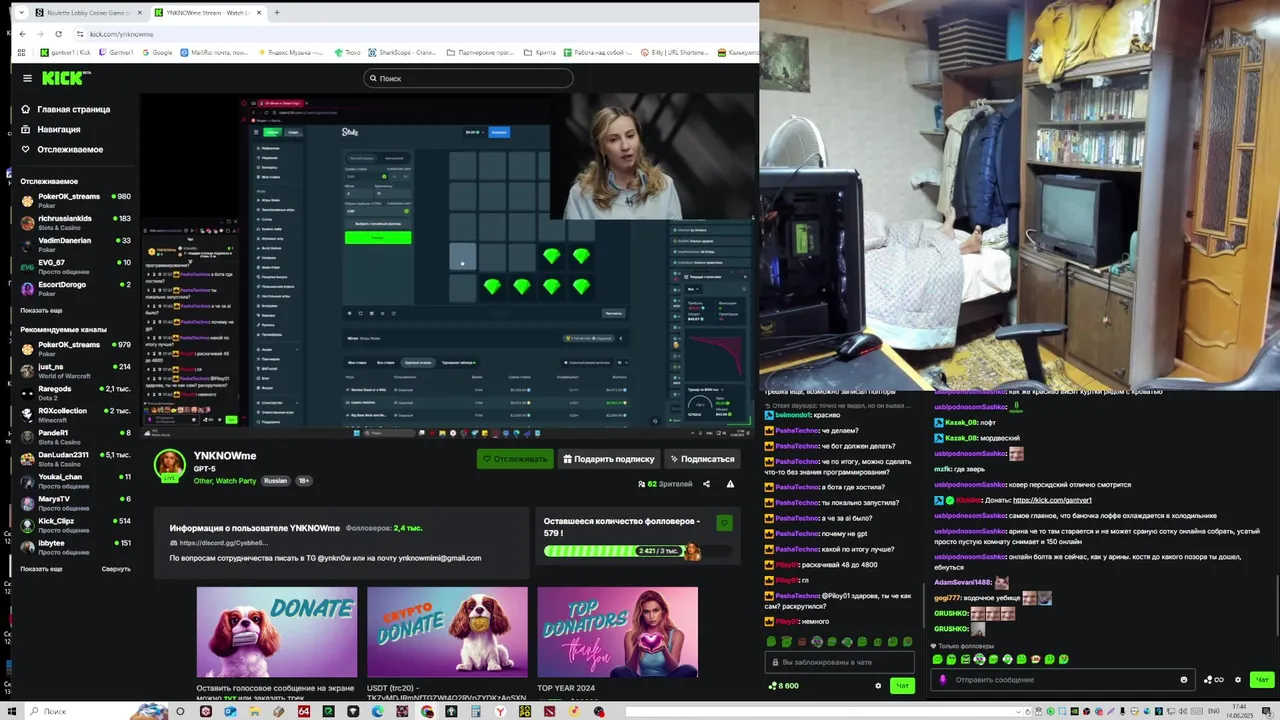Click Отправить сообщение chat input field
Image resolution: width=1280 pixels, height=720 pixels.
coord(1064,680)
